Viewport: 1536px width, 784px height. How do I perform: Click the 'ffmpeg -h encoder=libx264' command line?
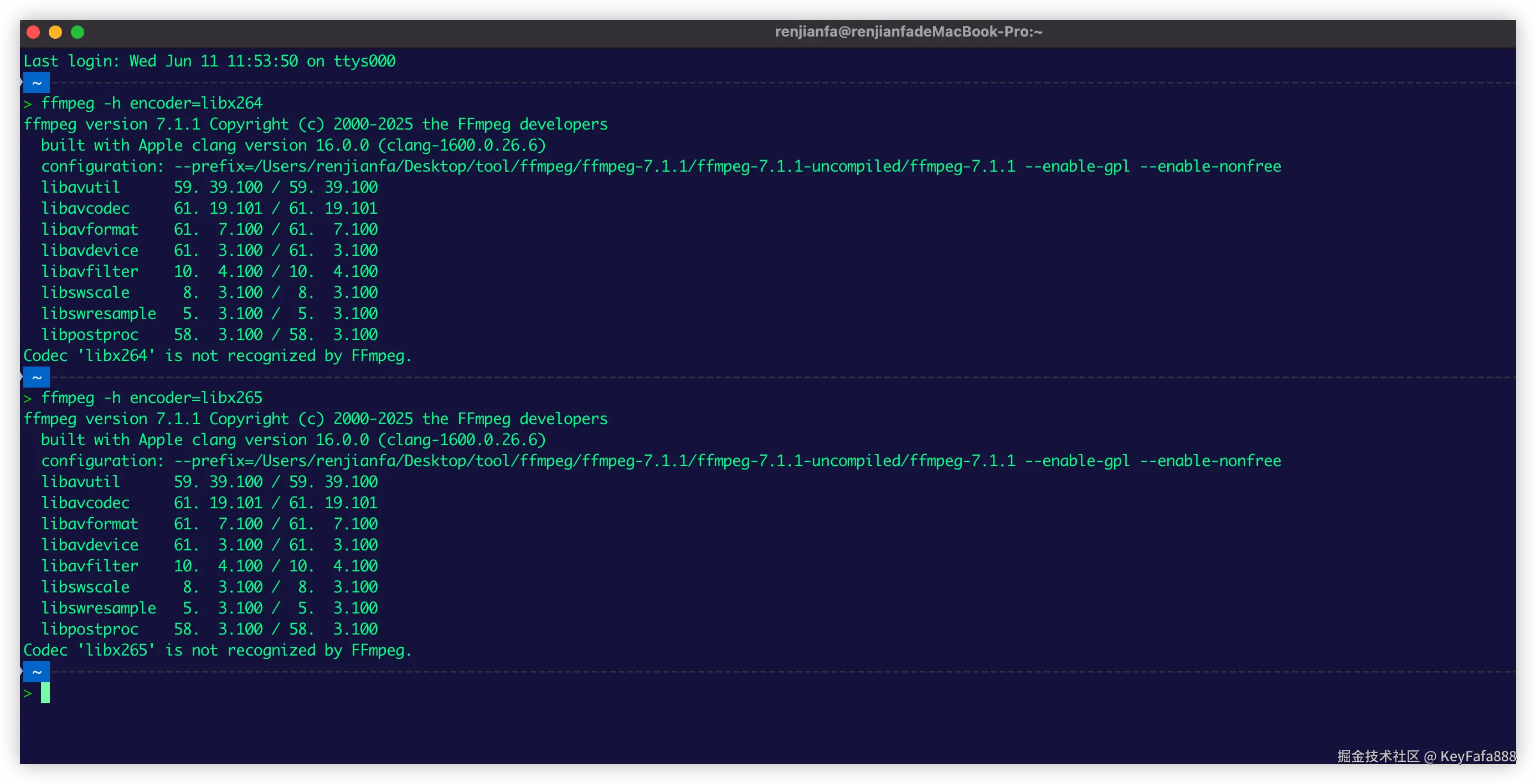(152, 103)
